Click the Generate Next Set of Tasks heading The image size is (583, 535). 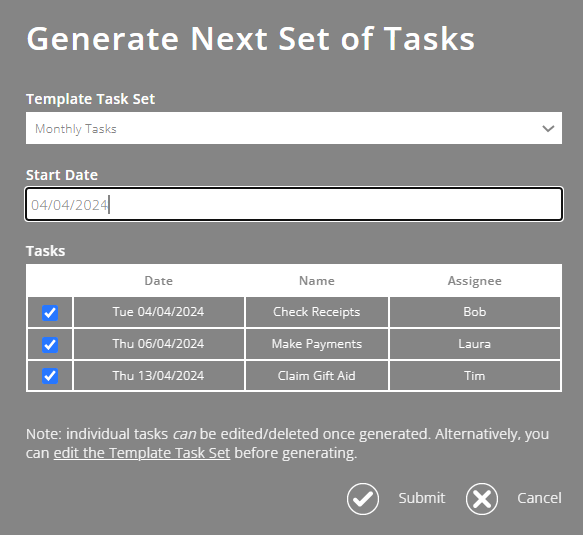pyautogui.click(x=251, y=39)
